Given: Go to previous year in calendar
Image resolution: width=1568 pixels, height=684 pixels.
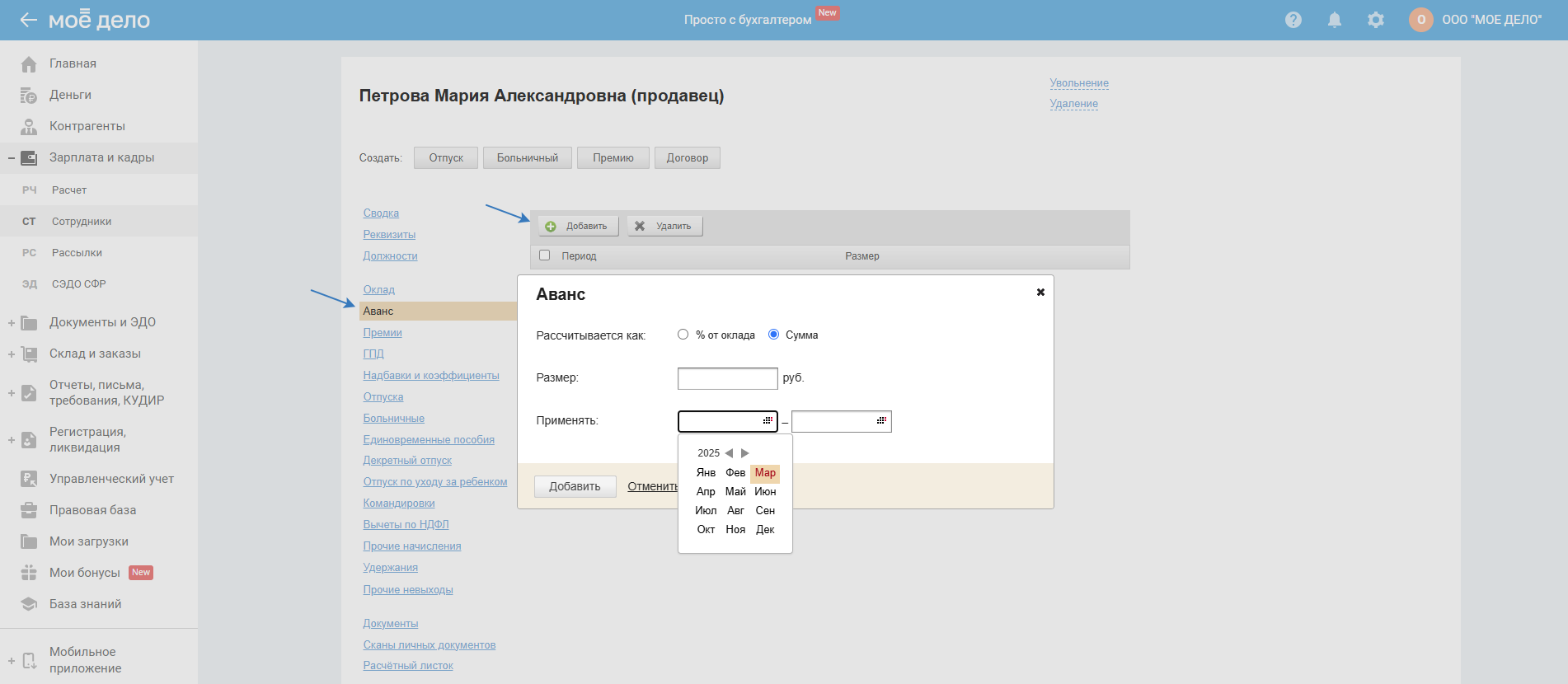Looking at the screenshot, I should tap(729, 453).
